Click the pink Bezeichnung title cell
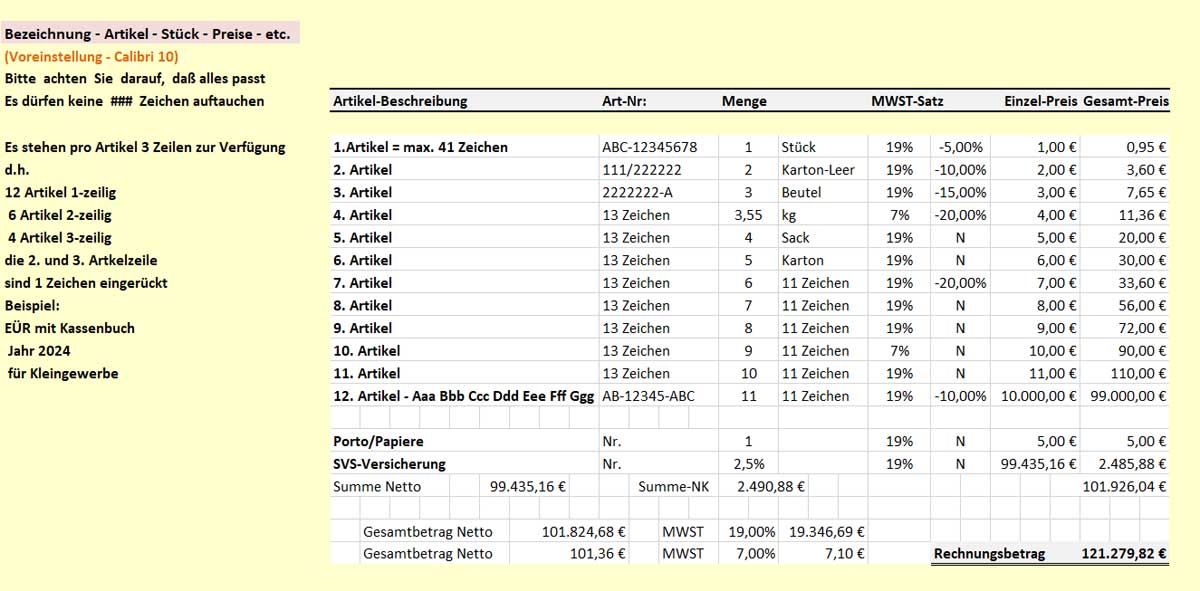Viewport: 1200px width, 591px height. click(x=148, y=34)
